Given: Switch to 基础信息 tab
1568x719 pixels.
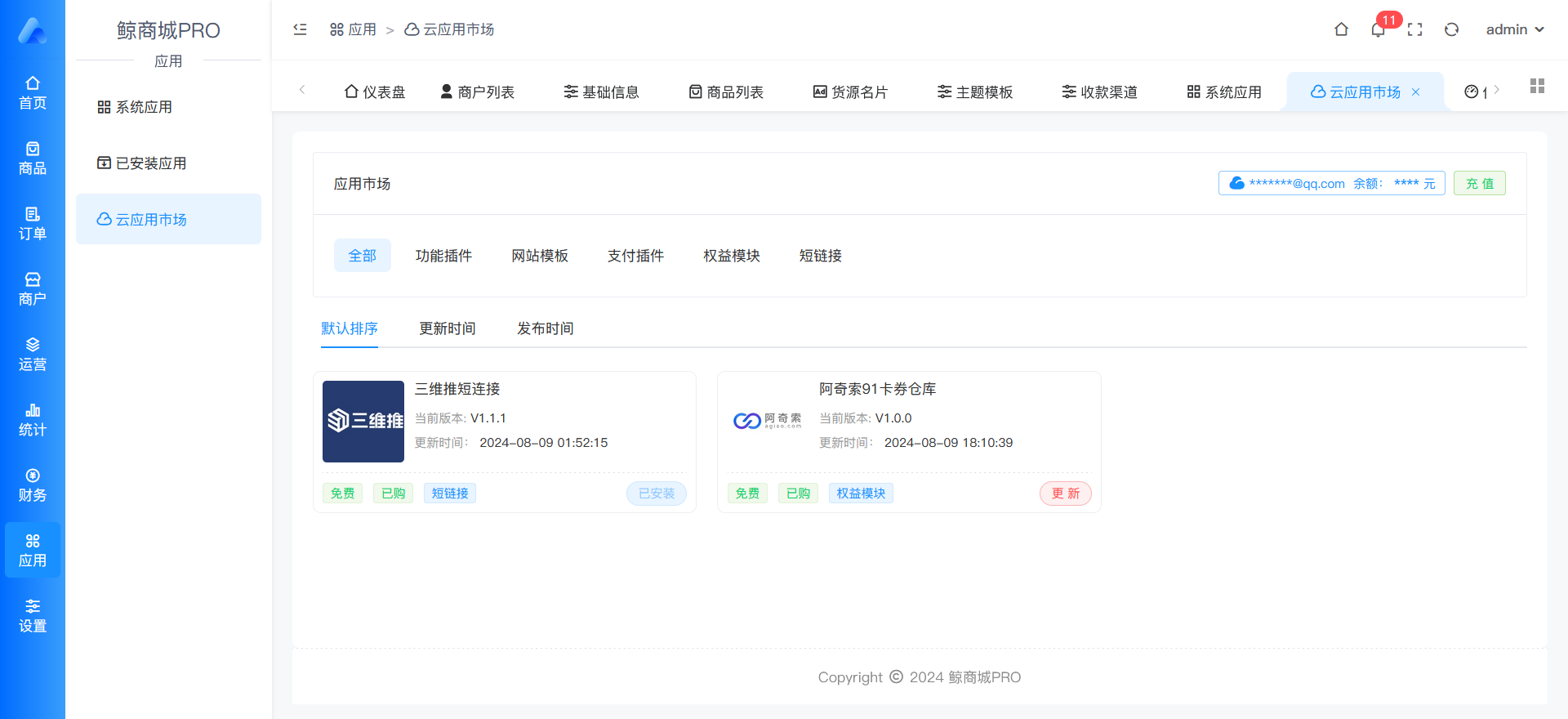Looking at the screenshot, I should (602, 92).
